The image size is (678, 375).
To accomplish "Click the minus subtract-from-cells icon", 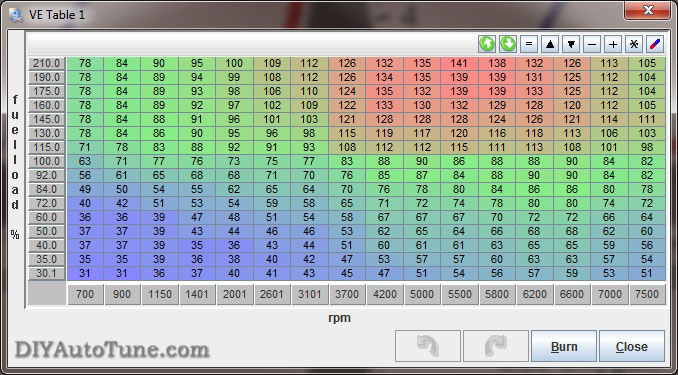I will (x=592, y=44).
